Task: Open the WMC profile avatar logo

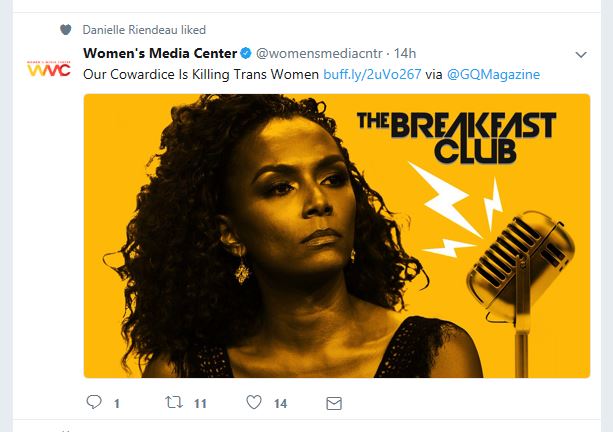Action: (47, 69)
